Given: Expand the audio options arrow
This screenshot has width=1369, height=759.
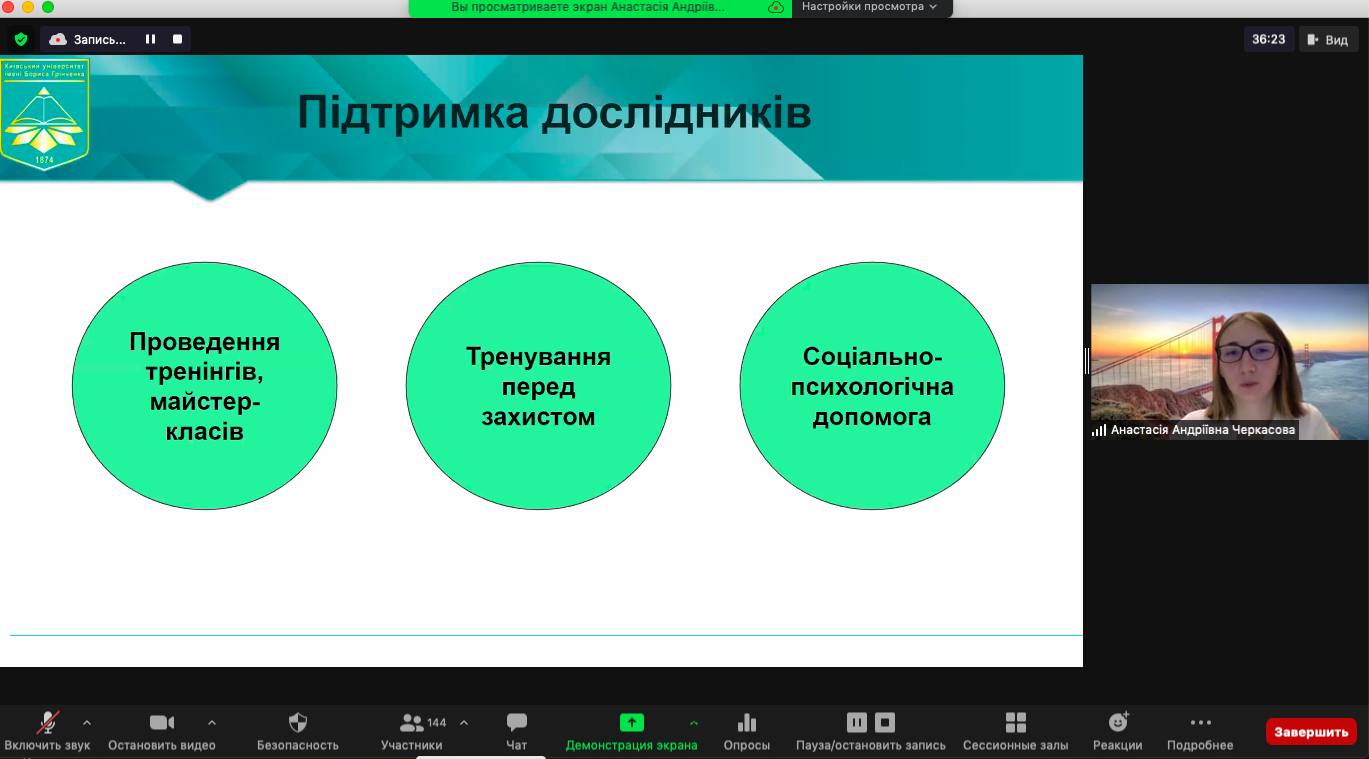Looking at the screenshot, I should pyautogui.click(x=87, y=722).
